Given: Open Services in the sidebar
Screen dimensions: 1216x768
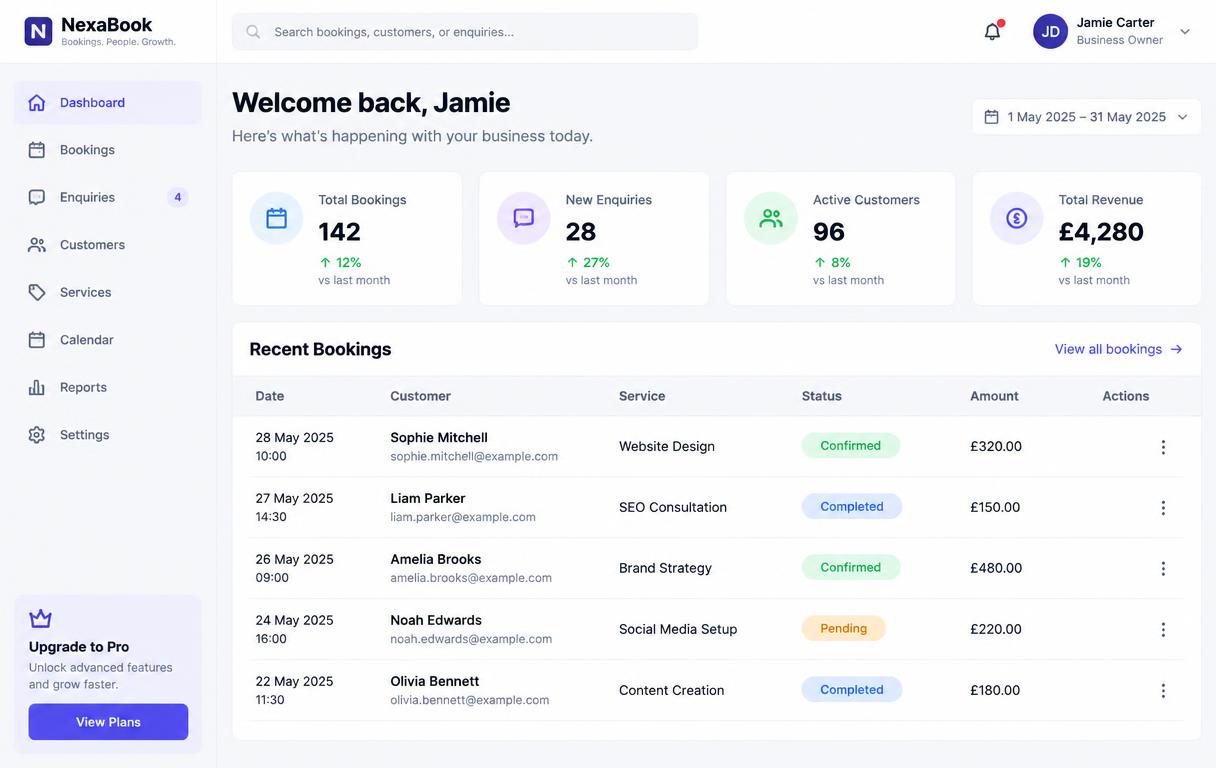Looking at the screenshot, I should pyautogui.click(x=108, y=292).
